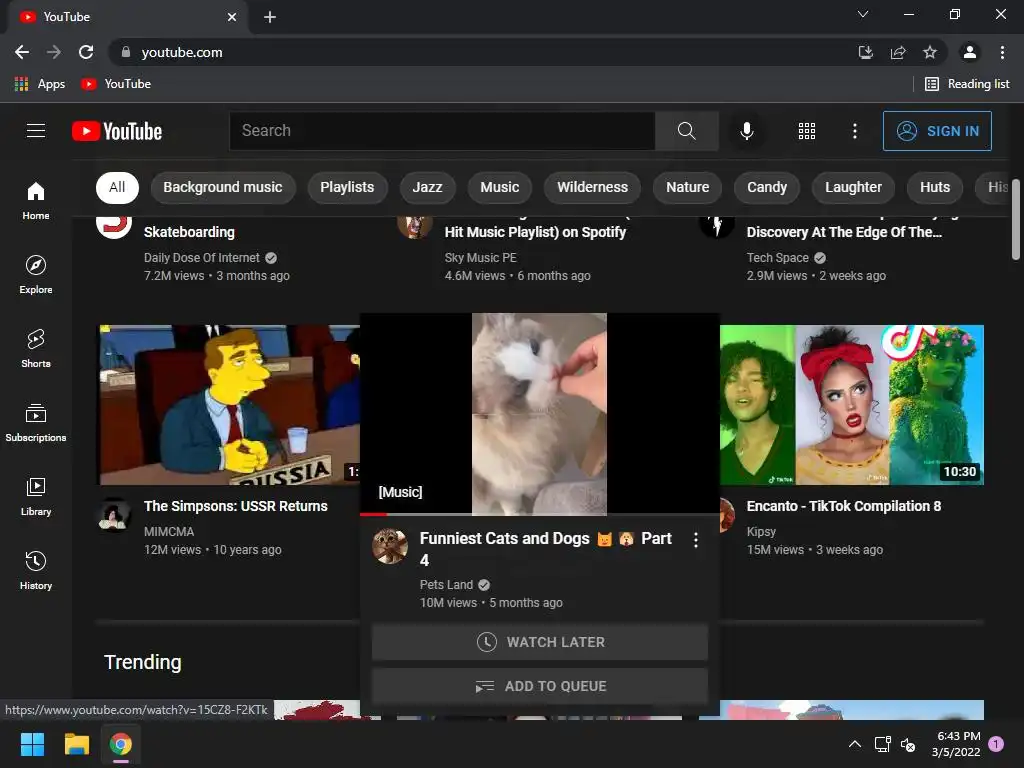
Task: Open Shorts in the sidebar
Action: (36, 348)
